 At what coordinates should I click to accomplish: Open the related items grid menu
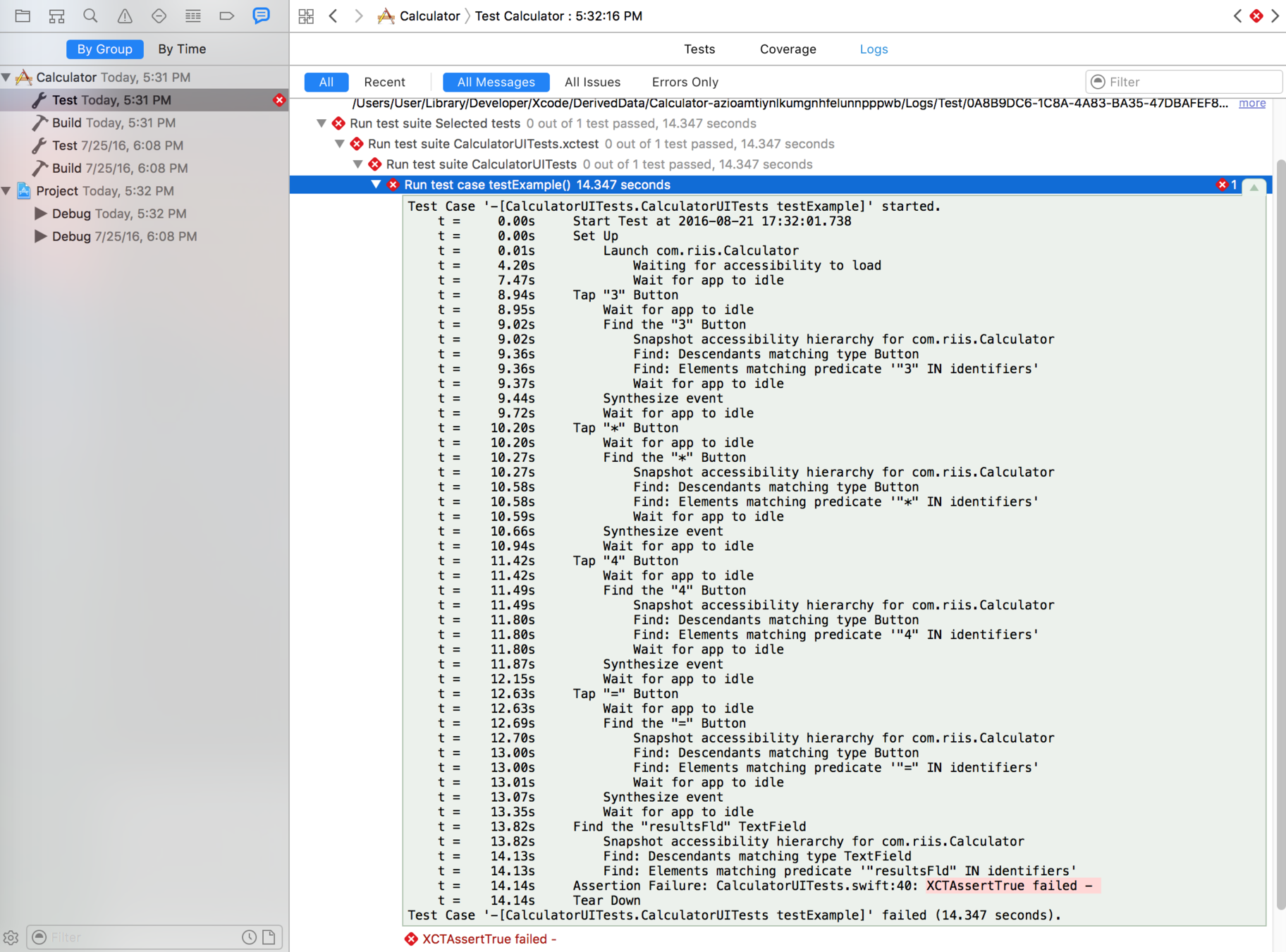pos(306,16)
